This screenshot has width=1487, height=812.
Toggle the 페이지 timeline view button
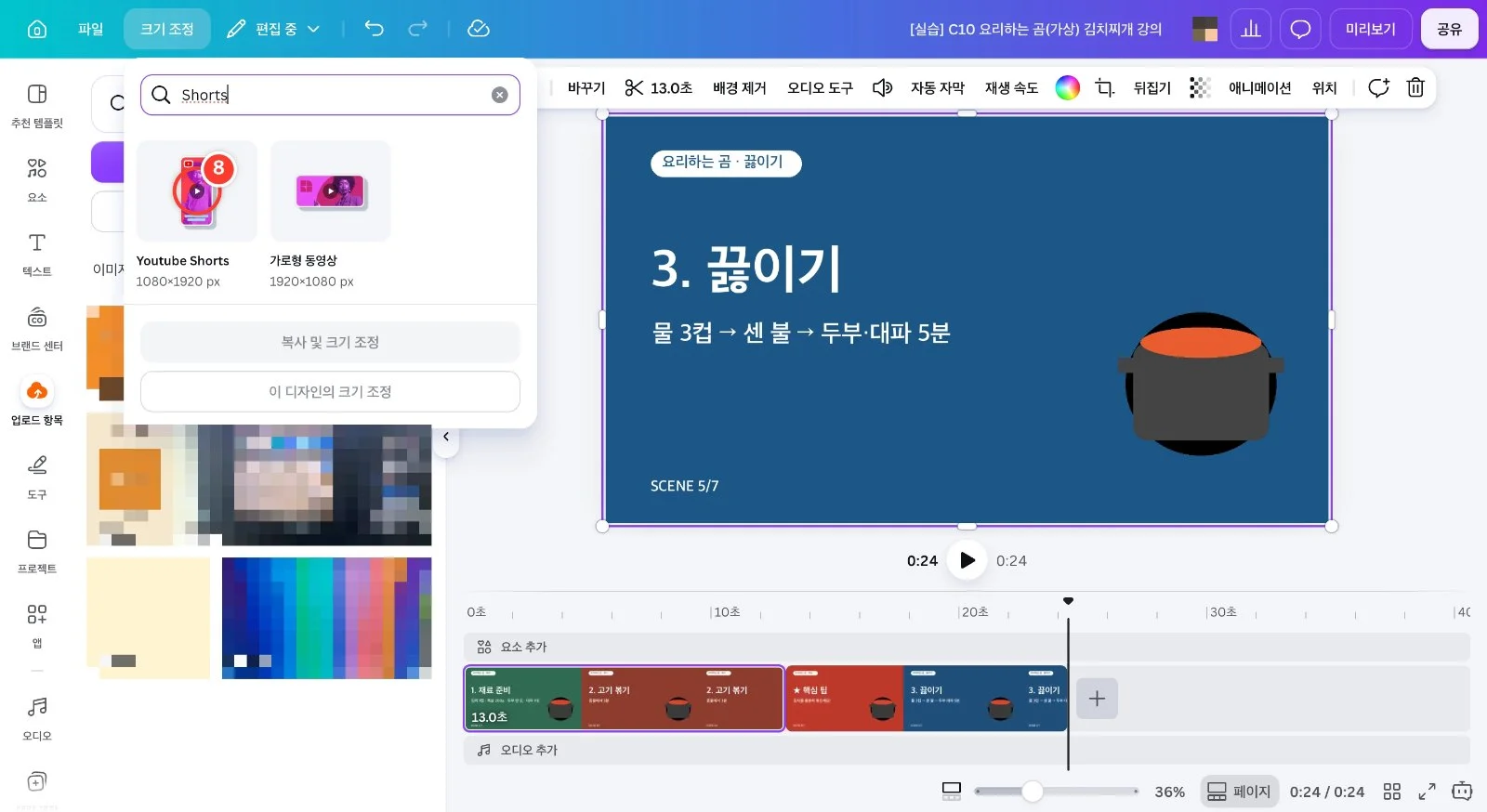coord(1239,792)
